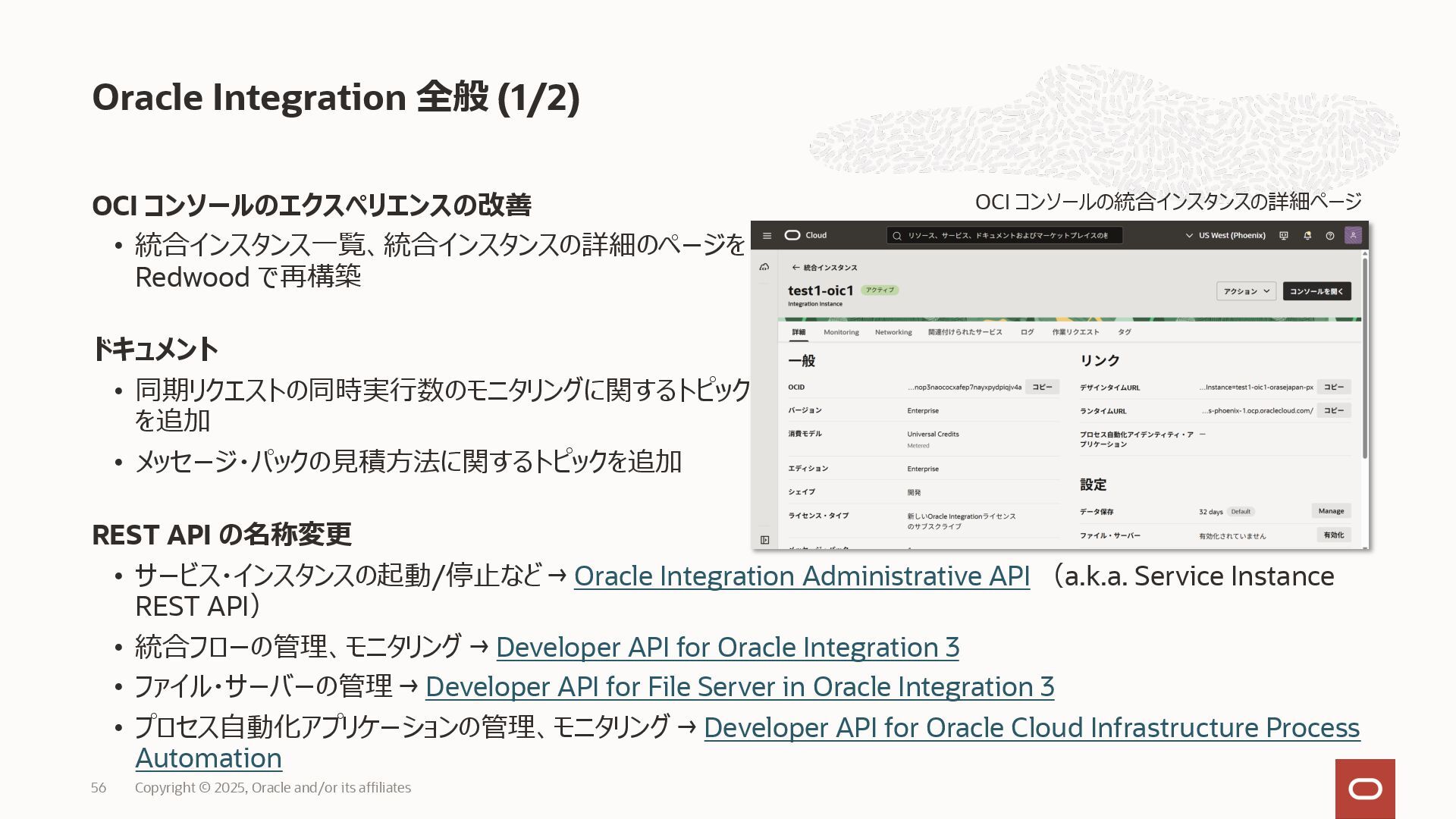
Task: Expand the アクション dropdown button
Action: (1246, 291)
